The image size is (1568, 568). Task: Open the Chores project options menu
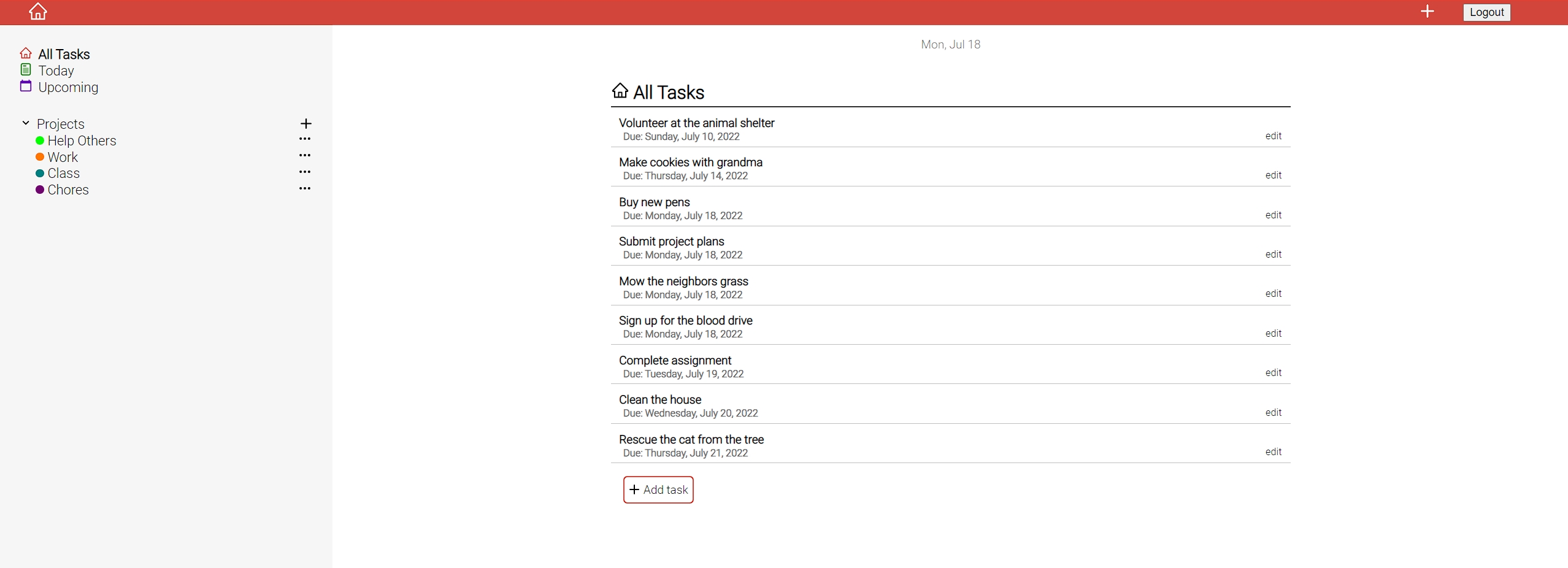[304, 189]
